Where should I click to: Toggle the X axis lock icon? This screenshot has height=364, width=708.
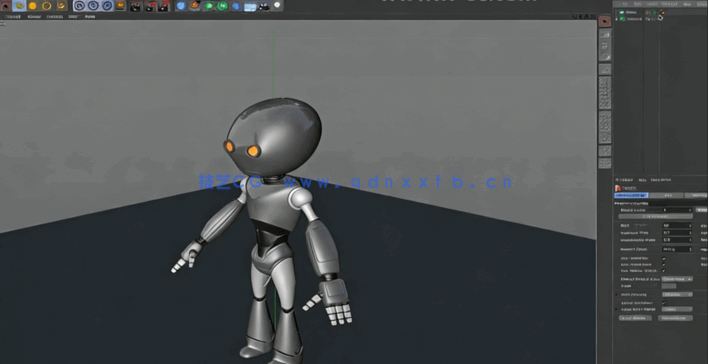(79, 5)
